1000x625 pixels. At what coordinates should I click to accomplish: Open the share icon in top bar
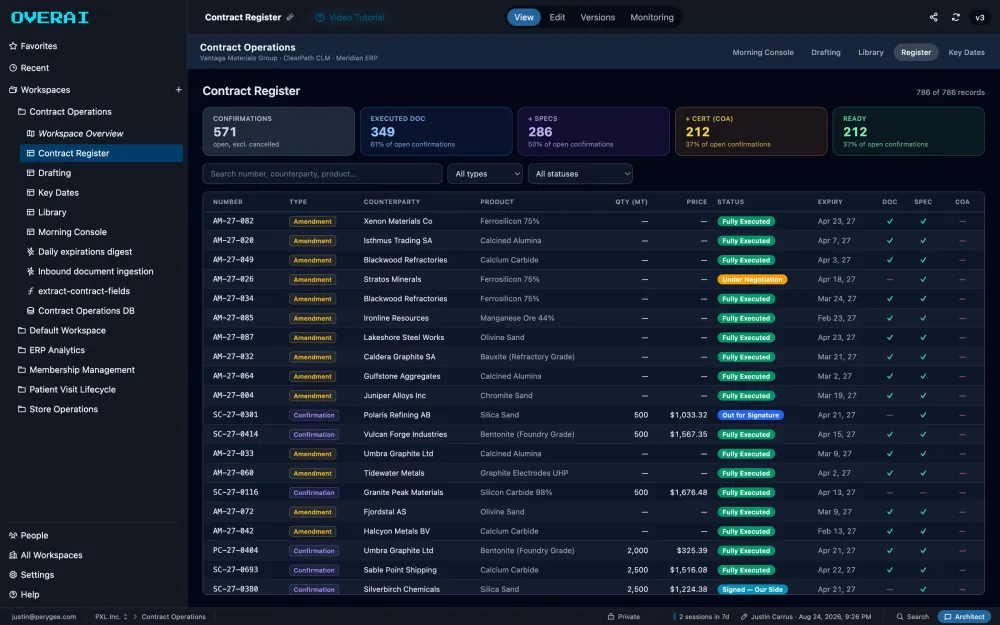pyautogui.click(x=933, y=17)
